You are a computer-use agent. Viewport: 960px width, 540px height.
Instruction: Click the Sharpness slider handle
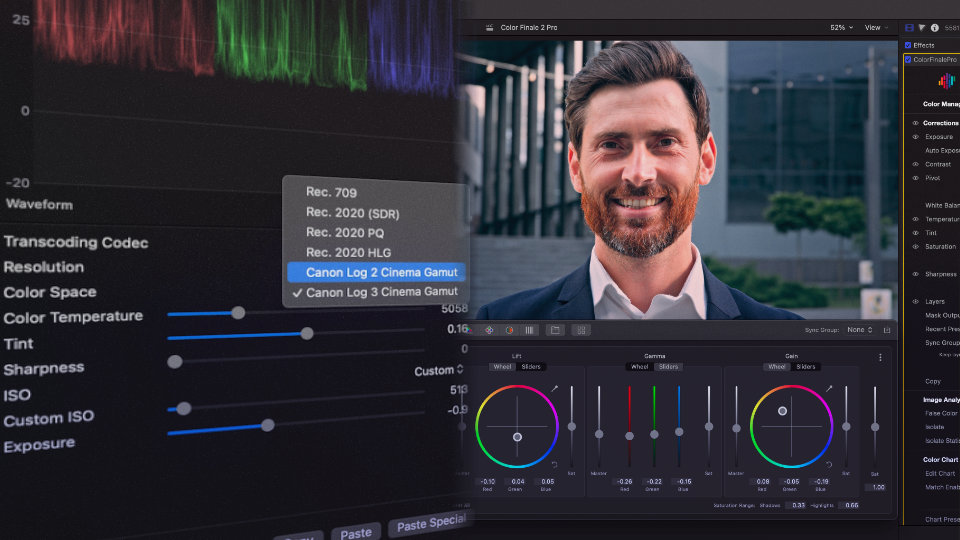click(175, 362)
